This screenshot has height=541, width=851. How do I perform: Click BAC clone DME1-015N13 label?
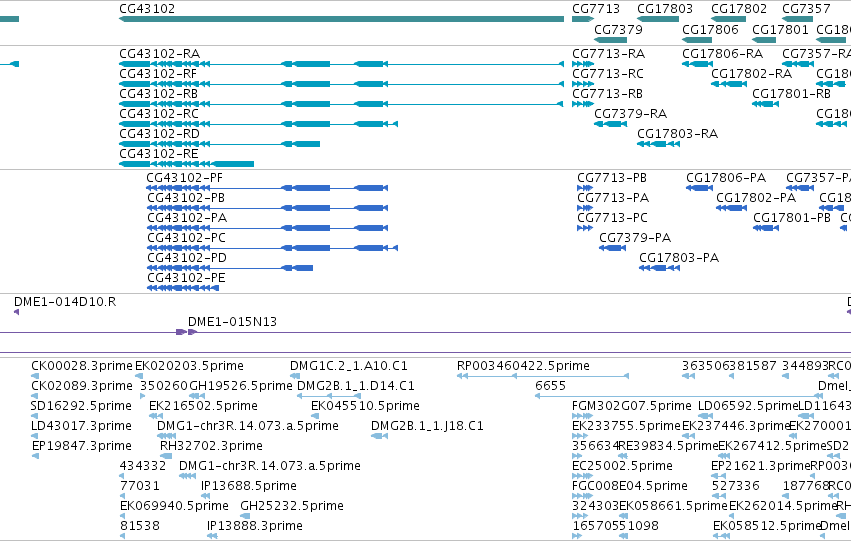tap(232, 322)
